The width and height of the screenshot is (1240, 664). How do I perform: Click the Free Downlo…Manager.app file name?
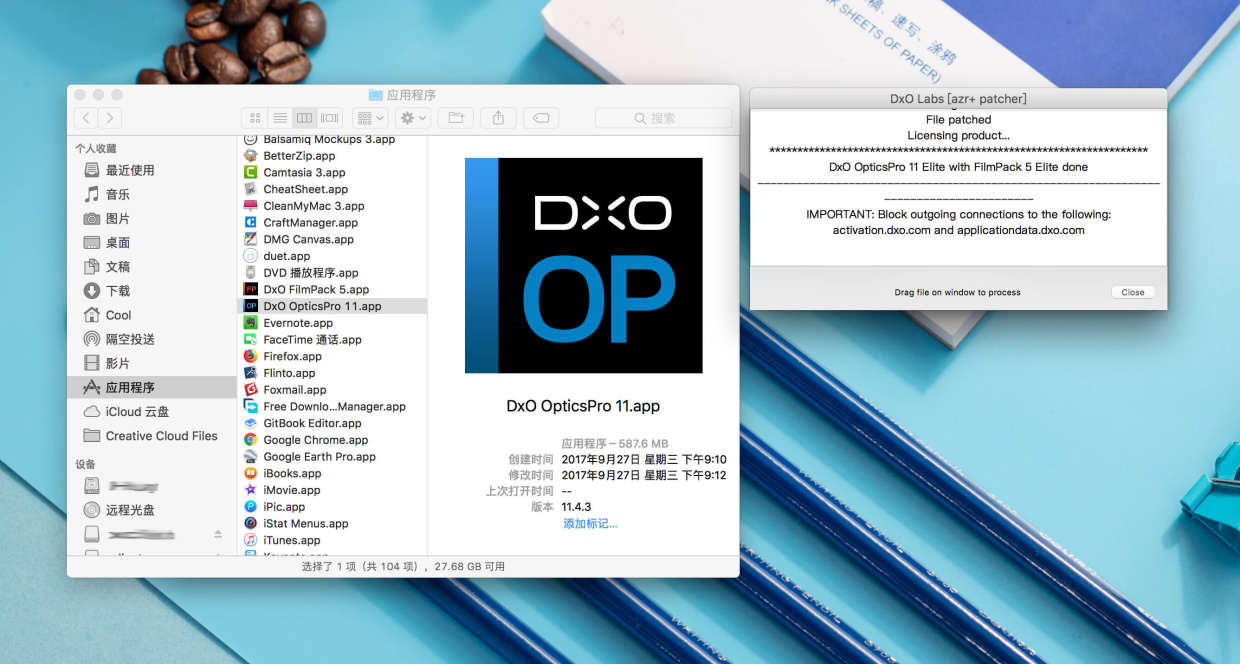coord(334,407)
